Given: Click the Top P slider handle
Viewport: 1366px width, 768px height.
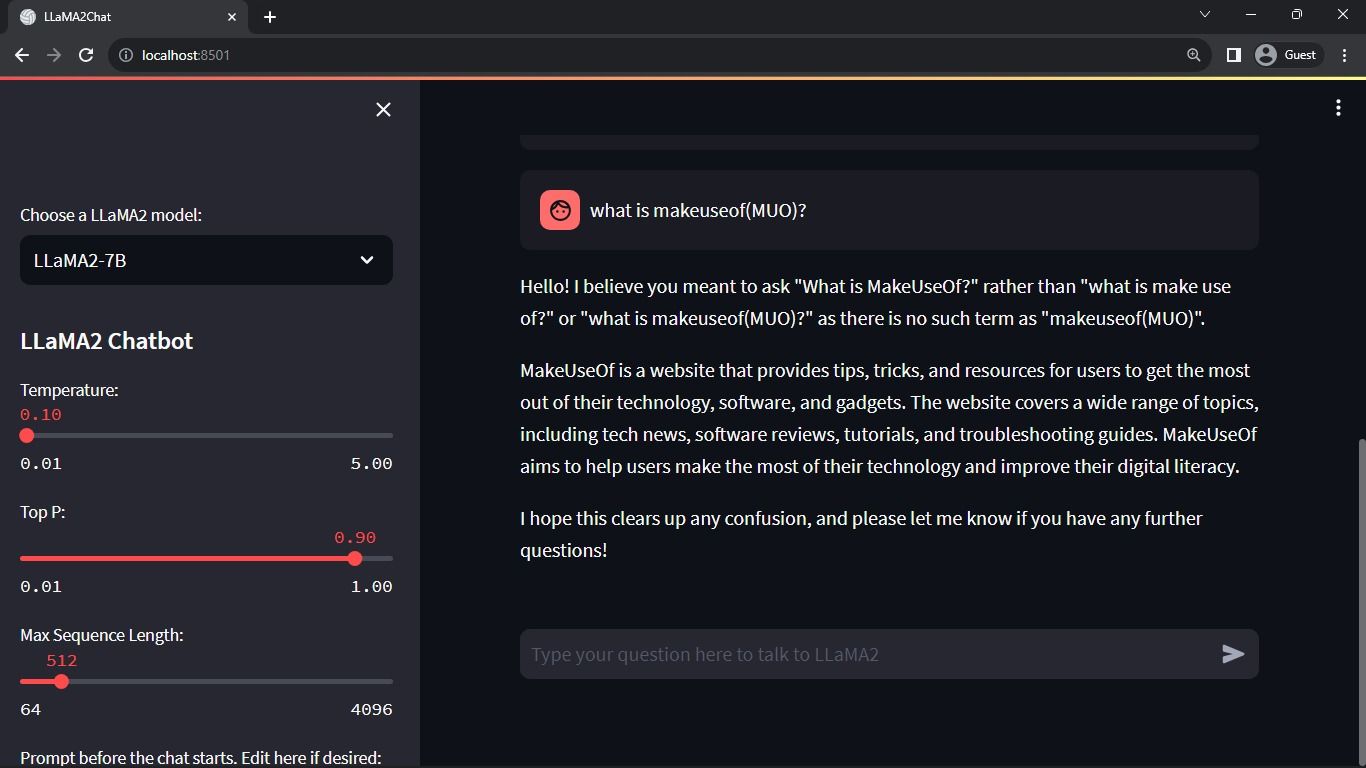Looking at the screenshot, I should click(355, 559).
